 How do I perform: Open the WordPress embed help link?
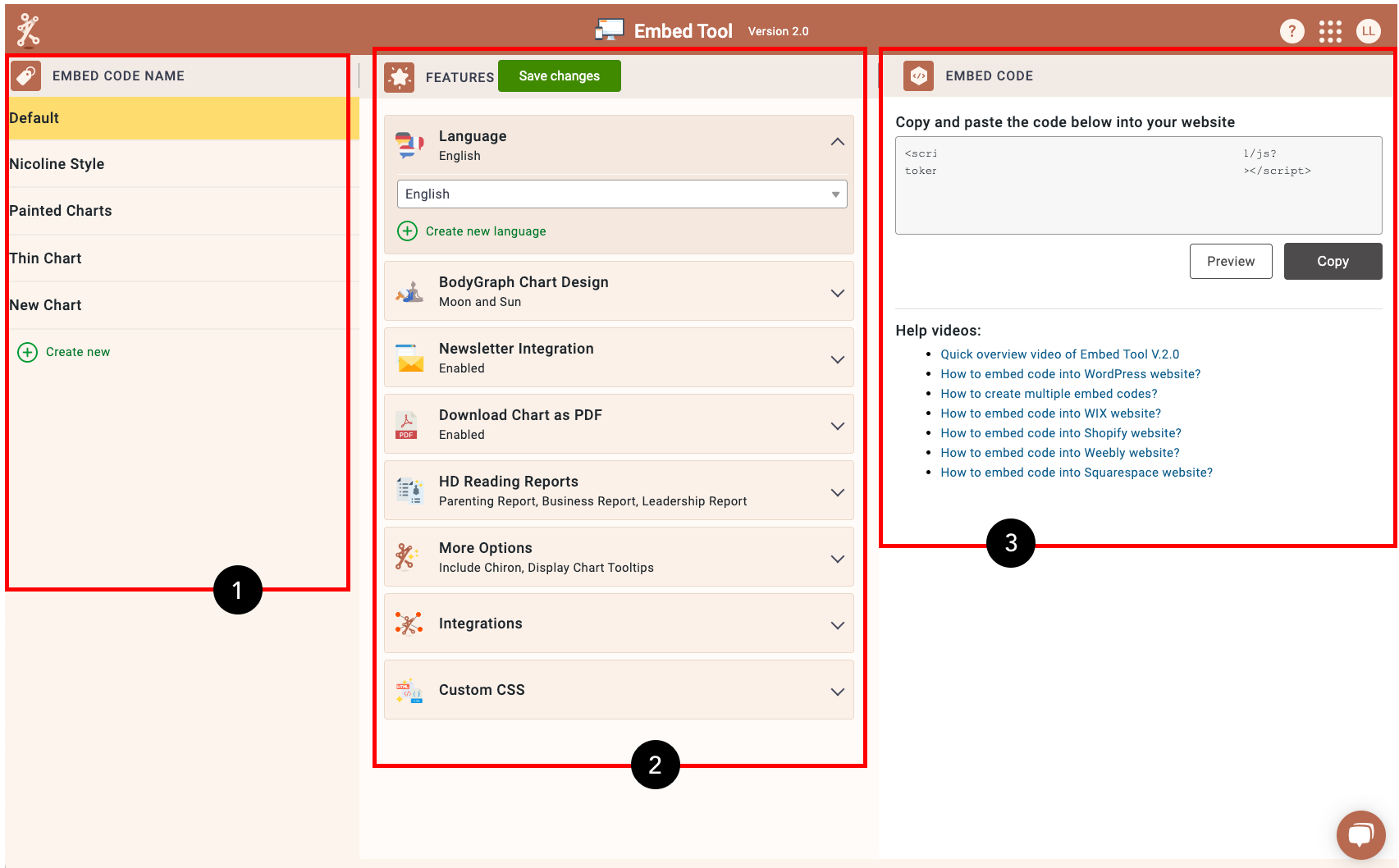[1070, 374]
